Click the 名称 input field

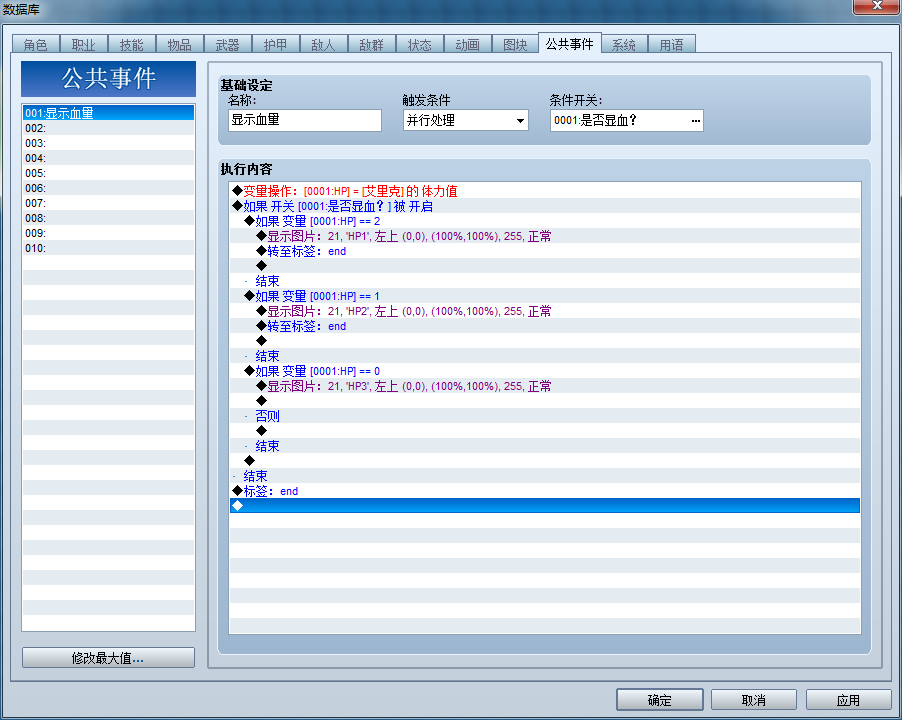305,120
